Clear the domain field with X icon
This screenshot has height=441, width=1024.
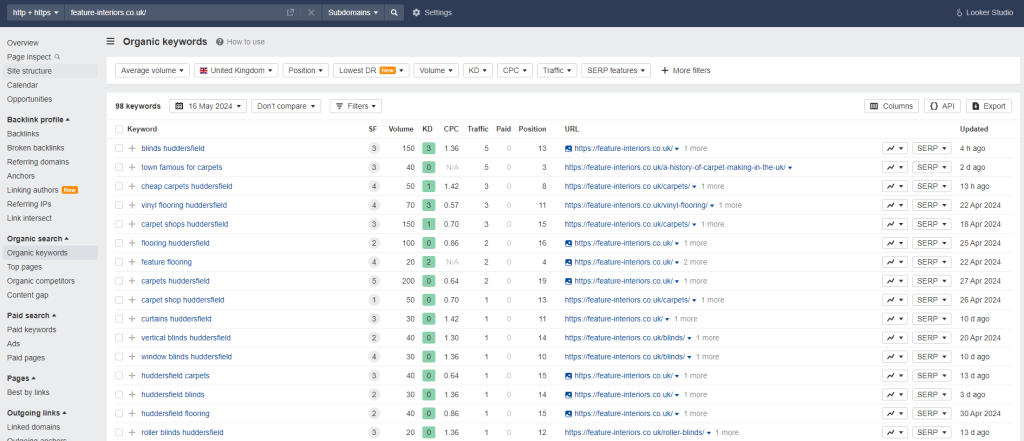(x=311, y=12)
